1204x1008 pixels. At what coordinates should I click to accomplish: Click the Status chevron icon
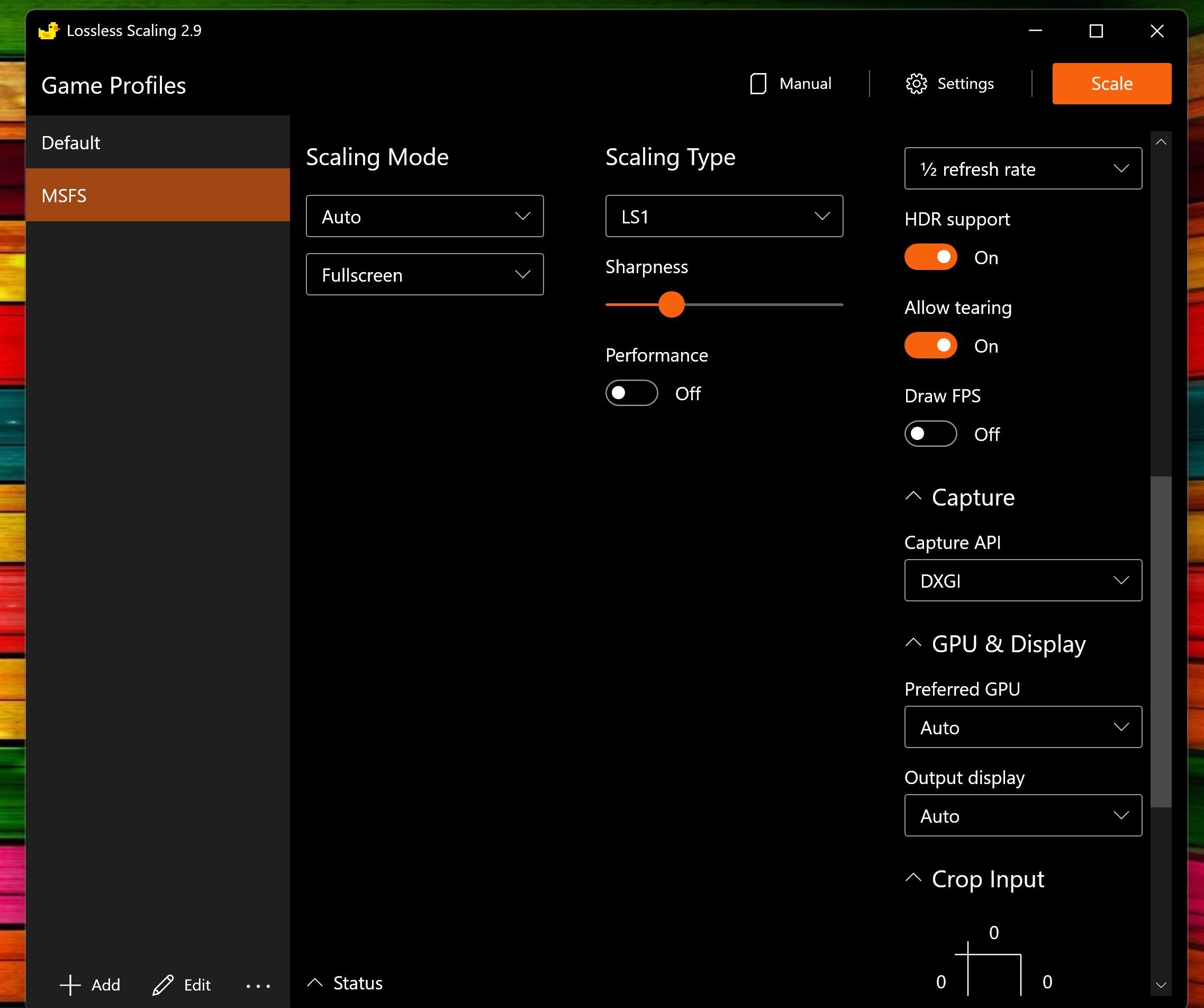(x=315, y=983)
